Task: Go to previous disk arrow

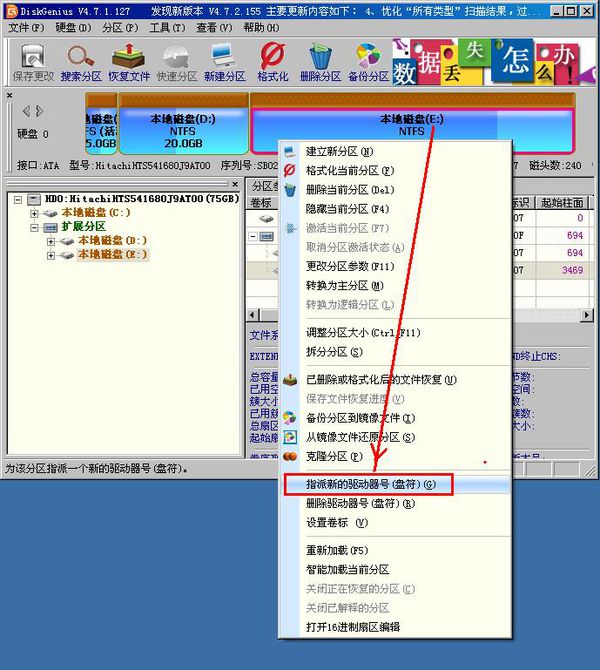Action: click(26, 112)
